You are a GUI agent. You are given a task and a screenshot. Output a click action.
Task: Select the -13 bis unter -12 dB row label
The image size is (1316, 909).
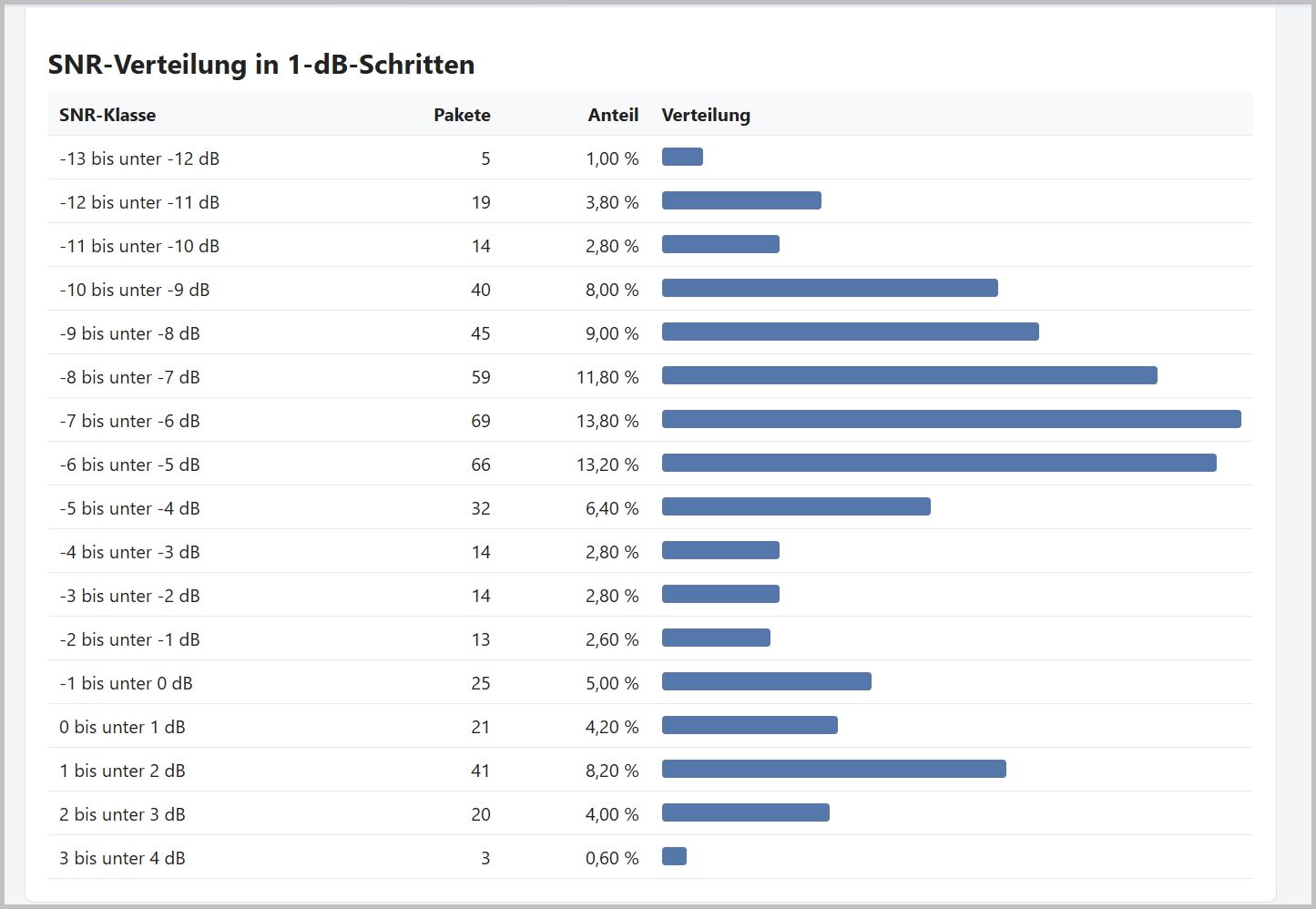[139, 158]
